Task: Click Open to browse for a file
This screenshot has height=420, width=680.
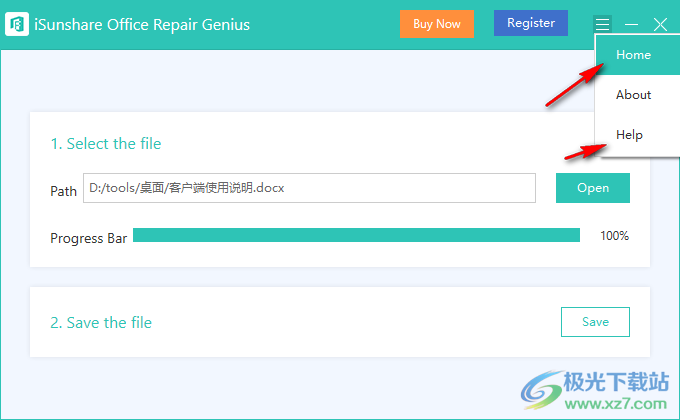Action: [x=593, y=188]
